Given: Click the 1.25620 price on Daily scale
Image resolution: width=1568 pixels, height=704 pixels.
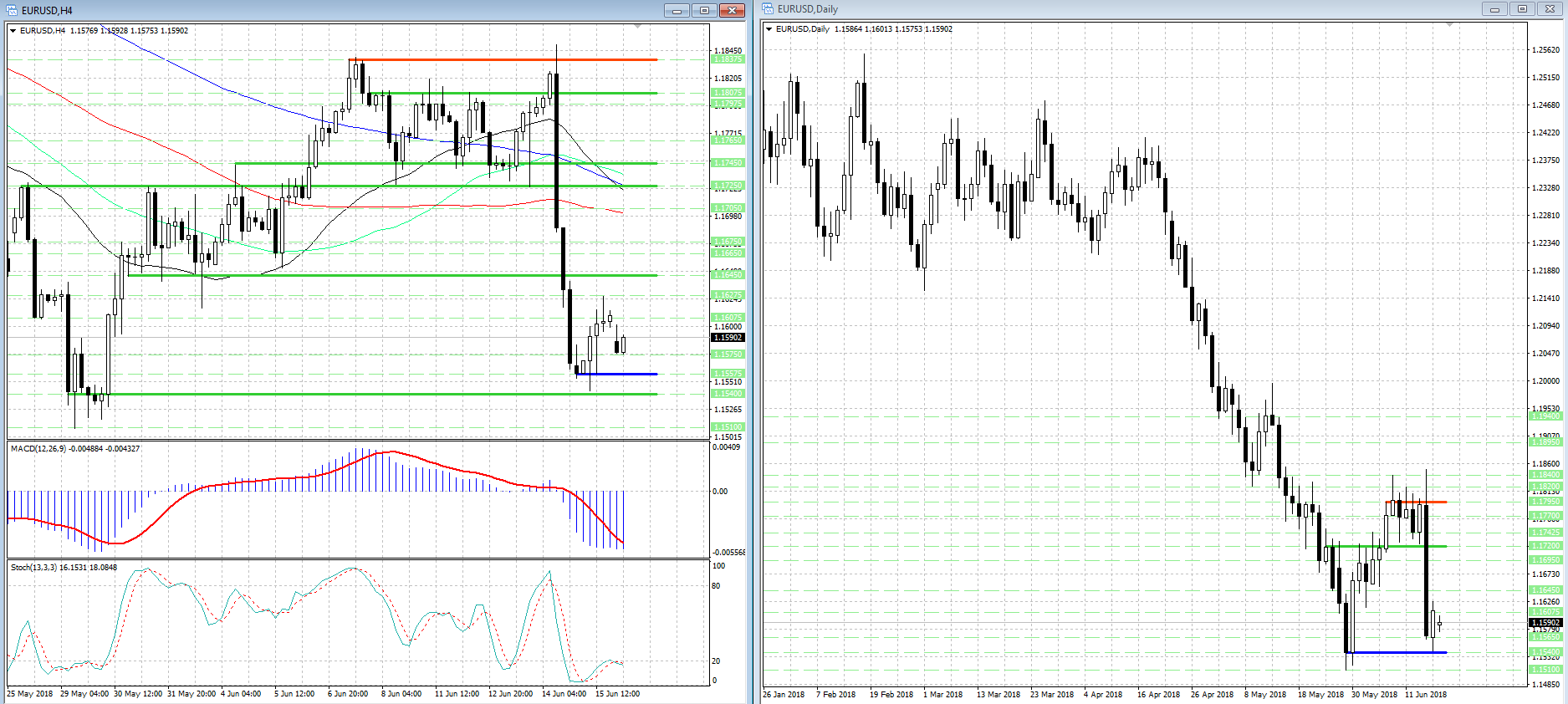Looking at the screenshot, I should pos(1545,50).
